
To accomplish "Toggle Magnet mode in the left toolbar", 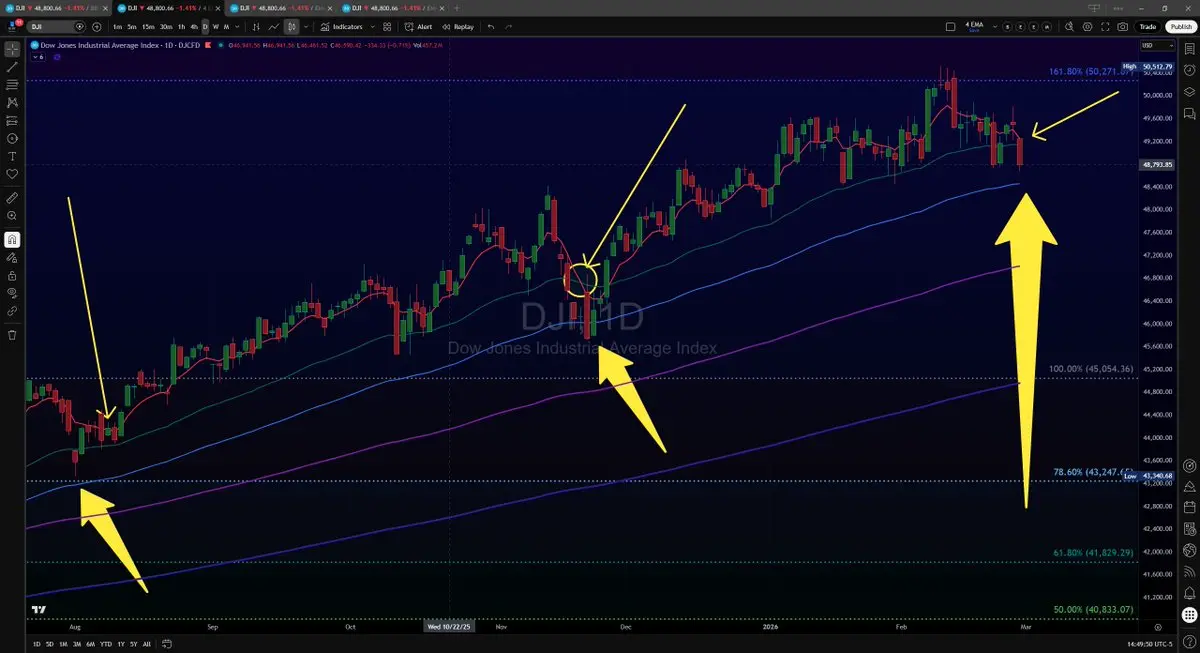I will [12, 240].
